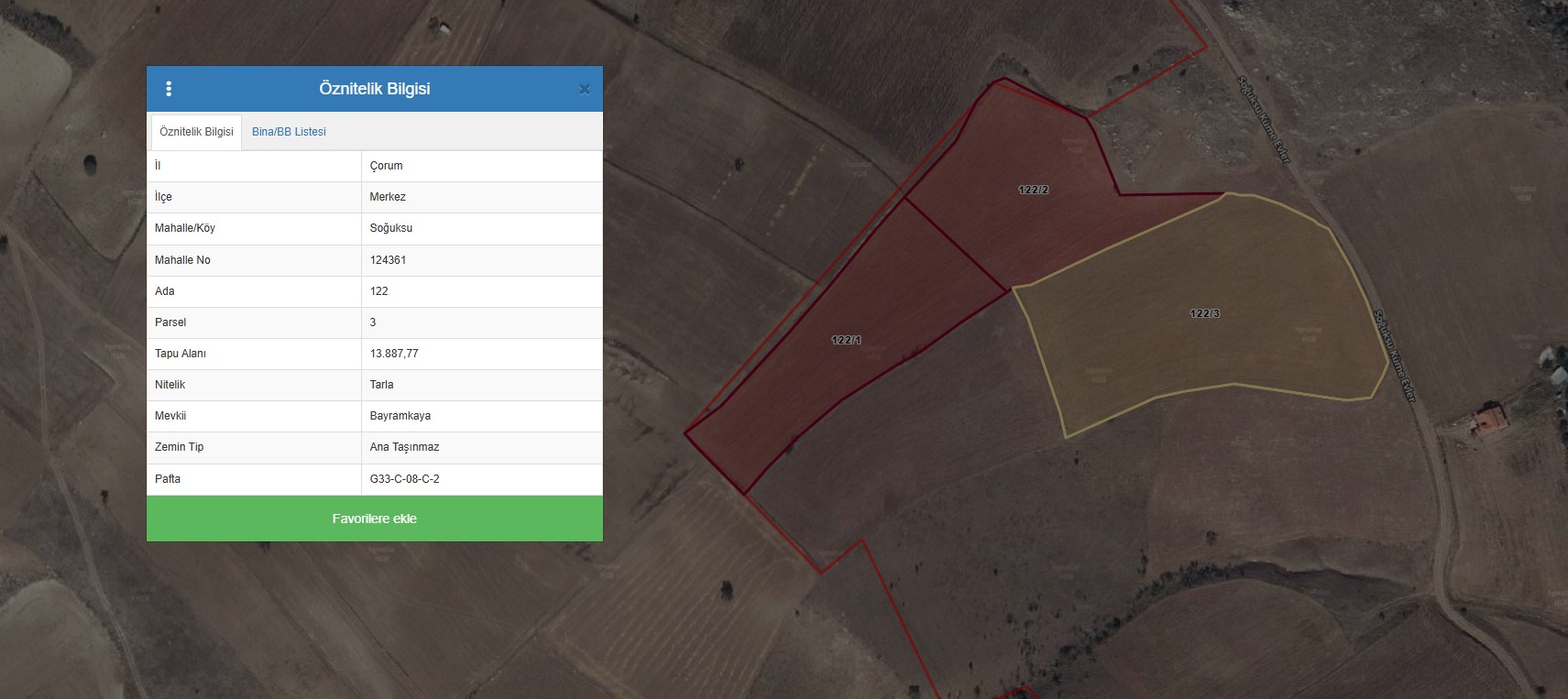Click the Mahalle/Köy value Soğuksu
This screenshot has width=1568, height=699.
(391, 228)
